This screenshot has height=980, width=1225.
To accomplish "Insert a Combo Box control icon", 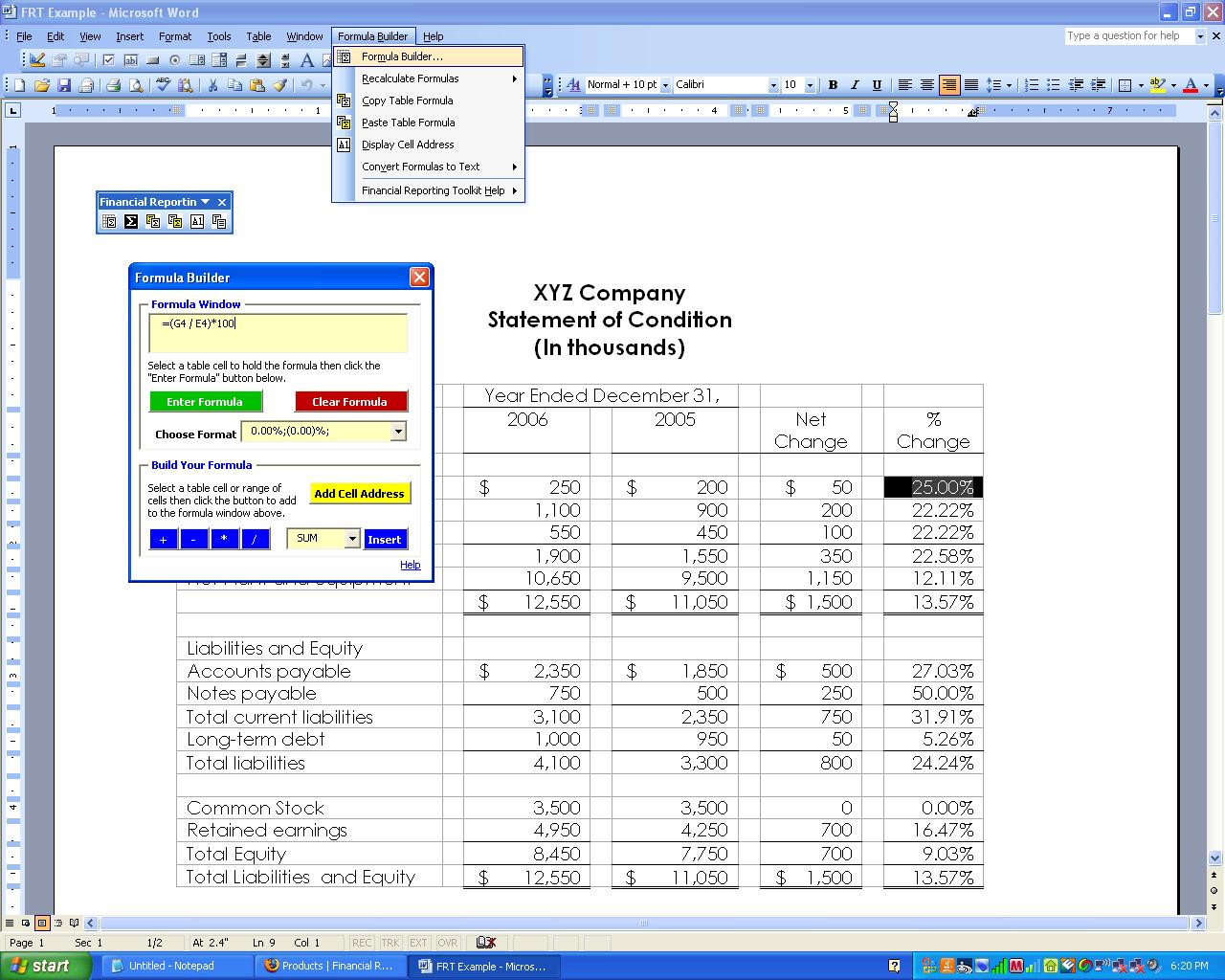I will pos(218,60).
